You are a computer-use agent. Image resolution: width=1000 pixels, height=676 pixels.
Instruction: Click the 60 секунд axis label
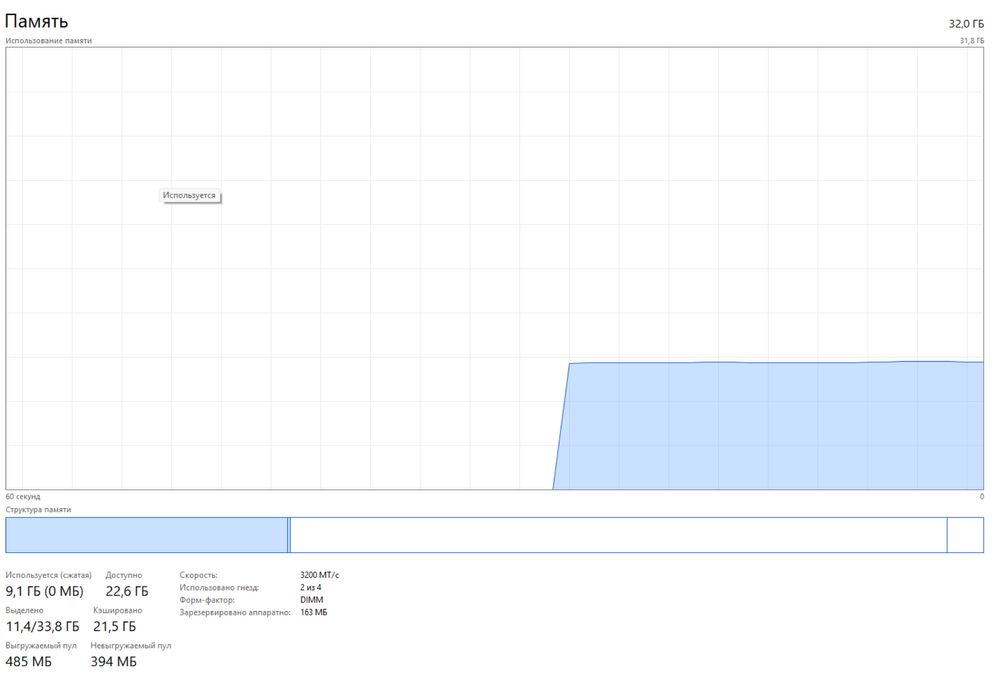[23, 496]
